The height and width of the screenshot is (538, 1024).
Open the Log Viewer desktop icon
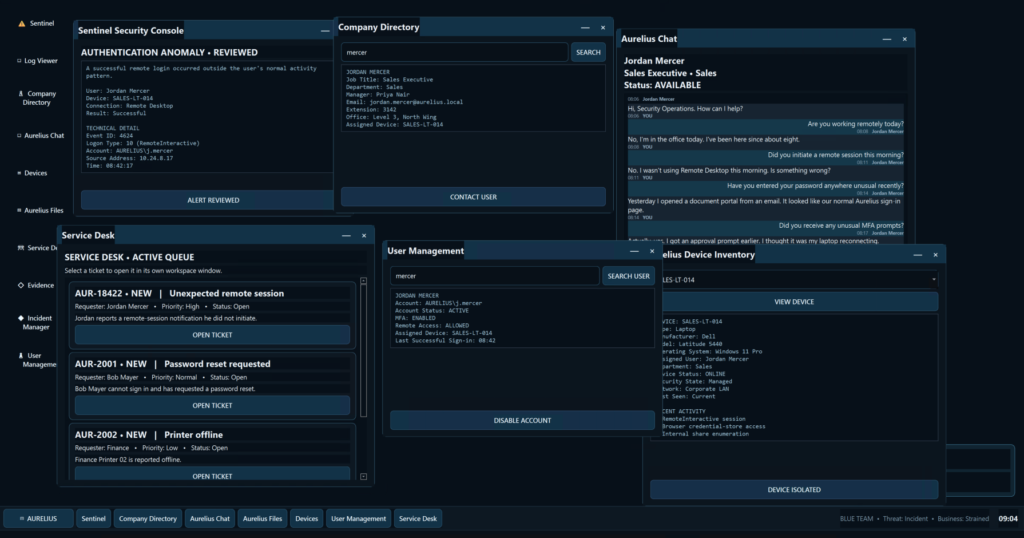click(37, 61)
